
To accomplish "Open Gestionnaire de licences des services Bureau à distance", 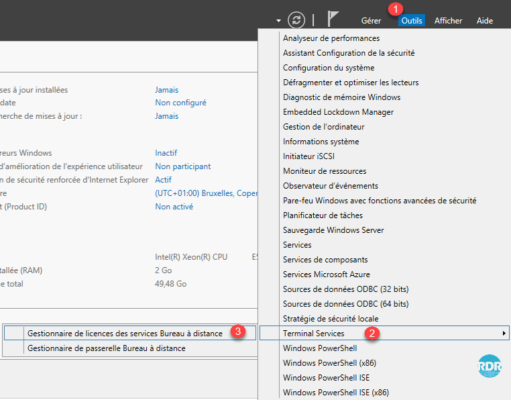I will tap(130, 333).
